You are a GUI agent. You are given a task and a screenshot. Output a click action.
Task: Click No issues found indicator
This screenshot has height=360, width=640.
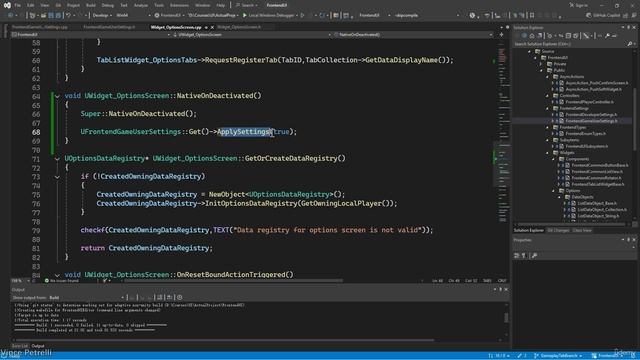click(62, 281)
